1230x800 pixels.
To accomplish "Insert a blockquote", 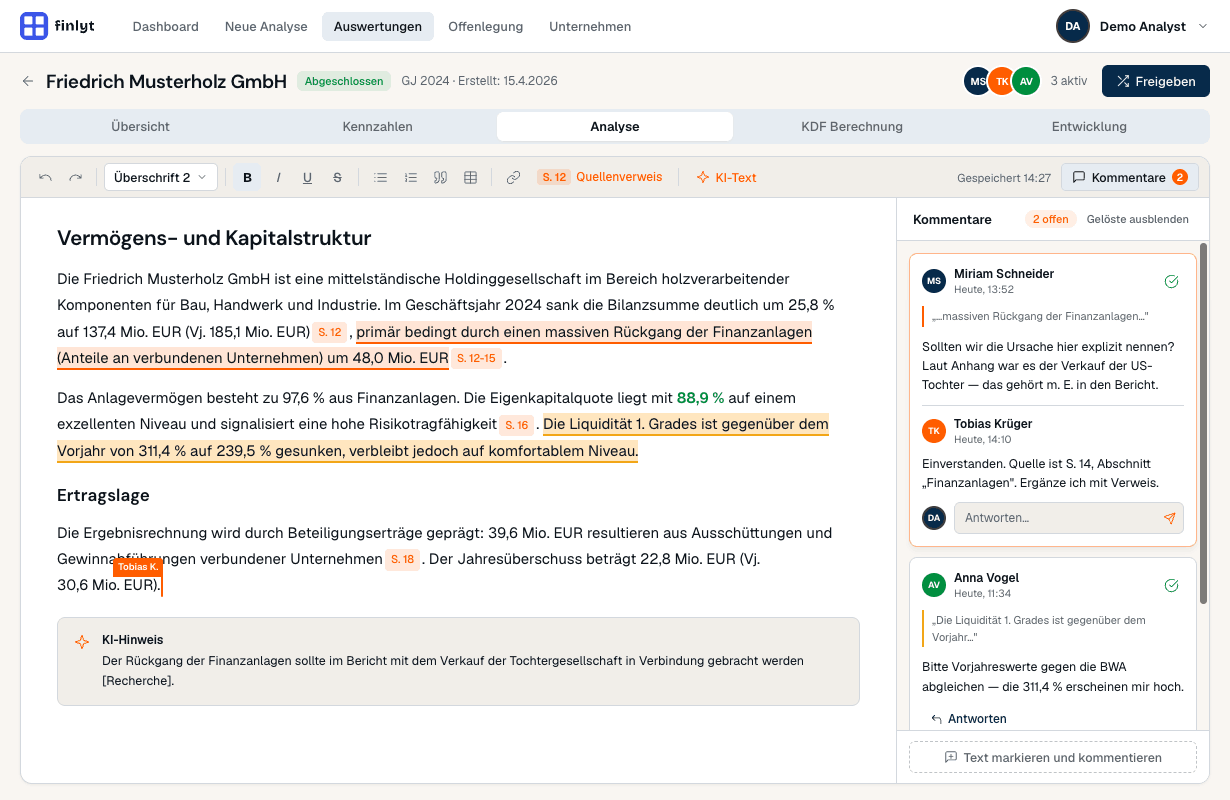I will (440, 177).
